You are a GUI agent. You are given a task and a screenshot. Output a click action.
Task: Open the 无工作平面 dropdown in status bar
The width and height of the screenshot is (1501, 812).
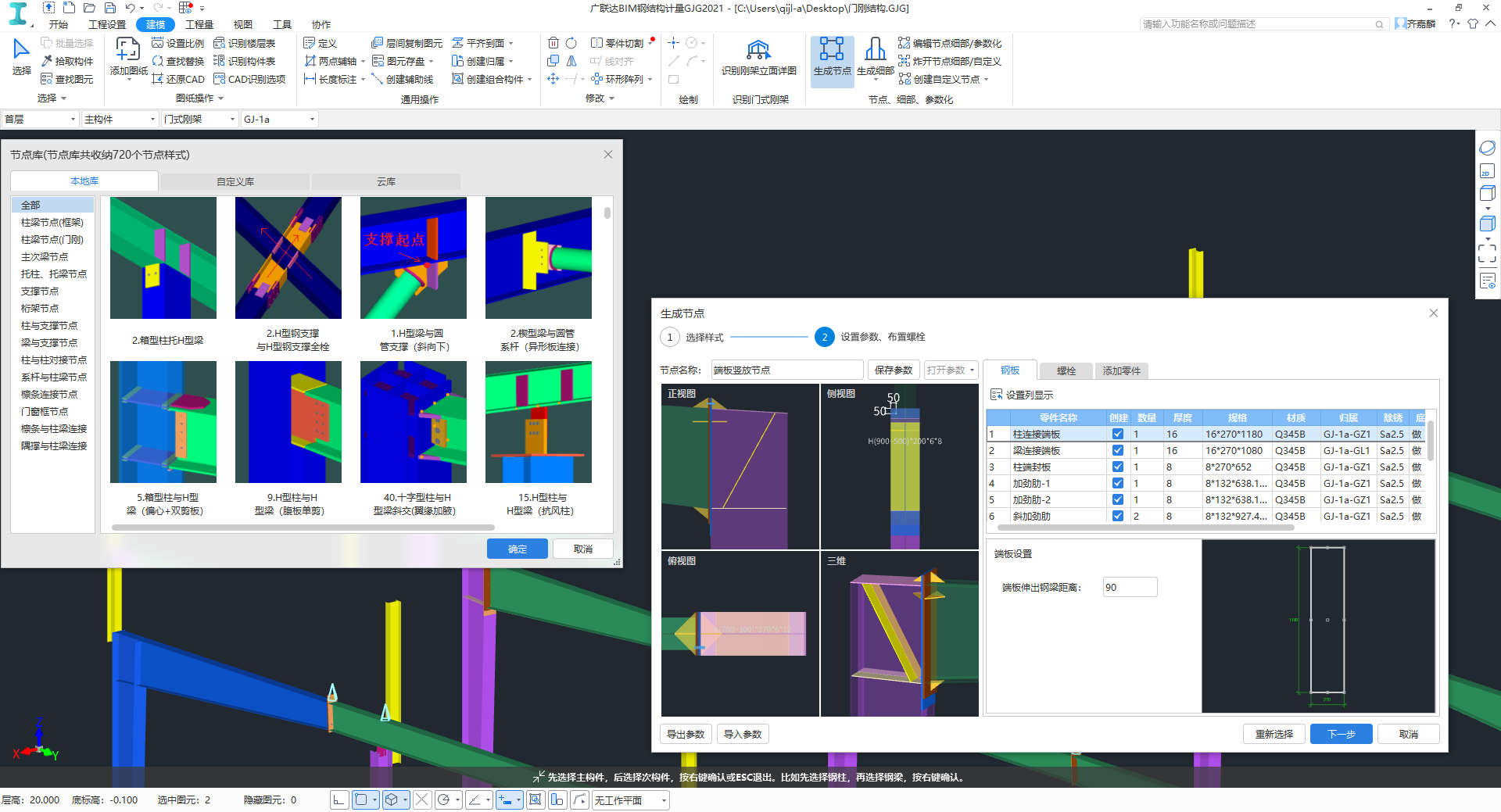pyautogui.click(x=664, y=800)
